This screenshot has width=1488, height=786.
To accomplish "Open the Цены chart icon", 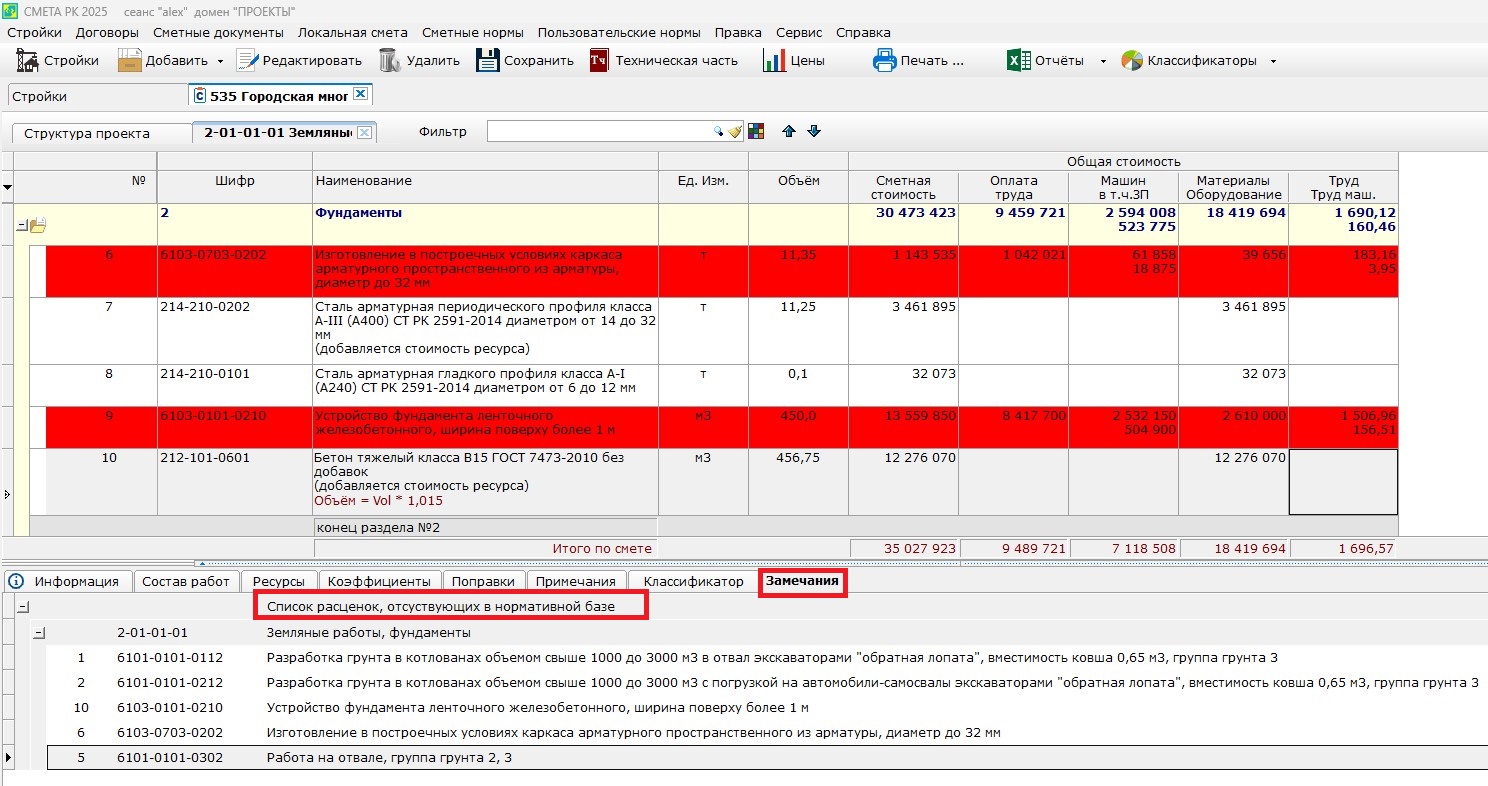I will tap(774, 61).
